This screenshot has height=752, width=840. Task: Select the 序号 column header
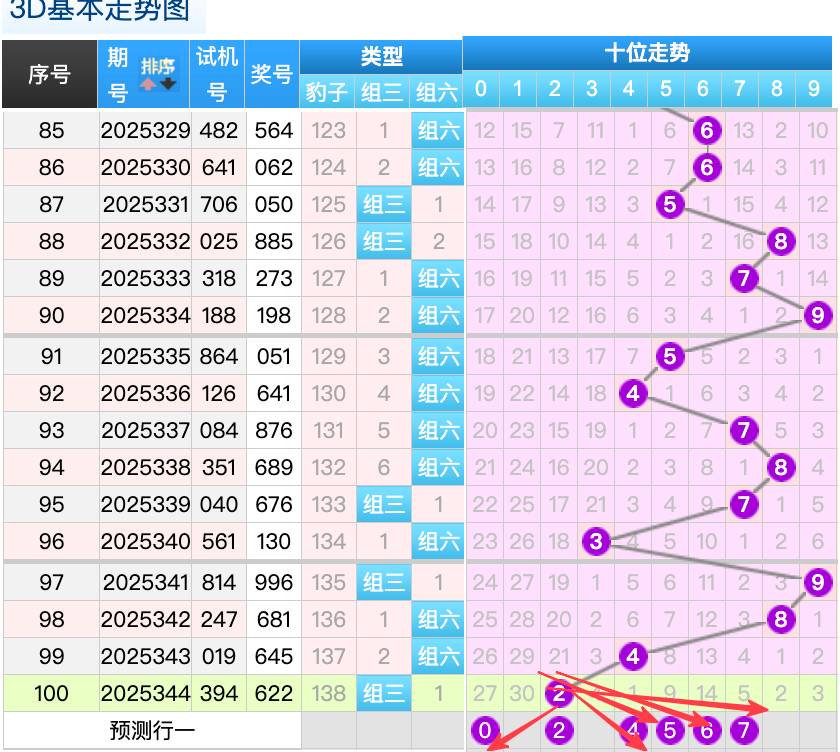pos(49,74)
